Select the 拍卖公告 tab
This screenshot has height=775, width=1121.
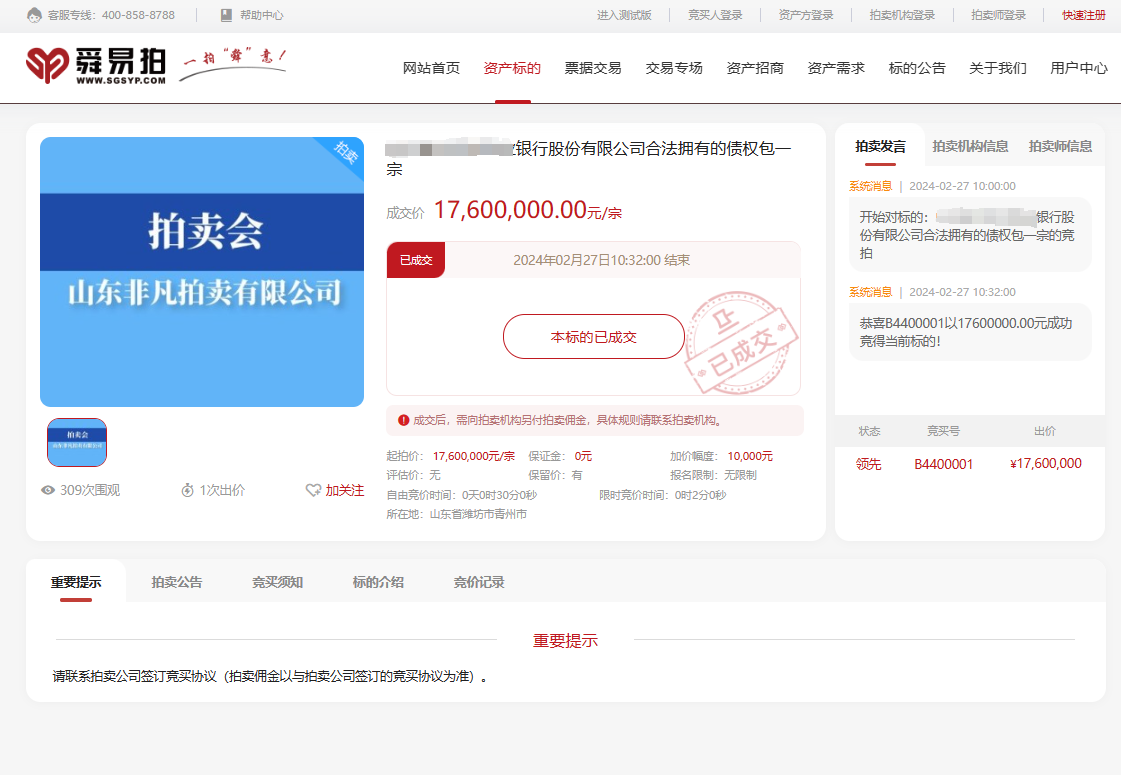point(177,583)
